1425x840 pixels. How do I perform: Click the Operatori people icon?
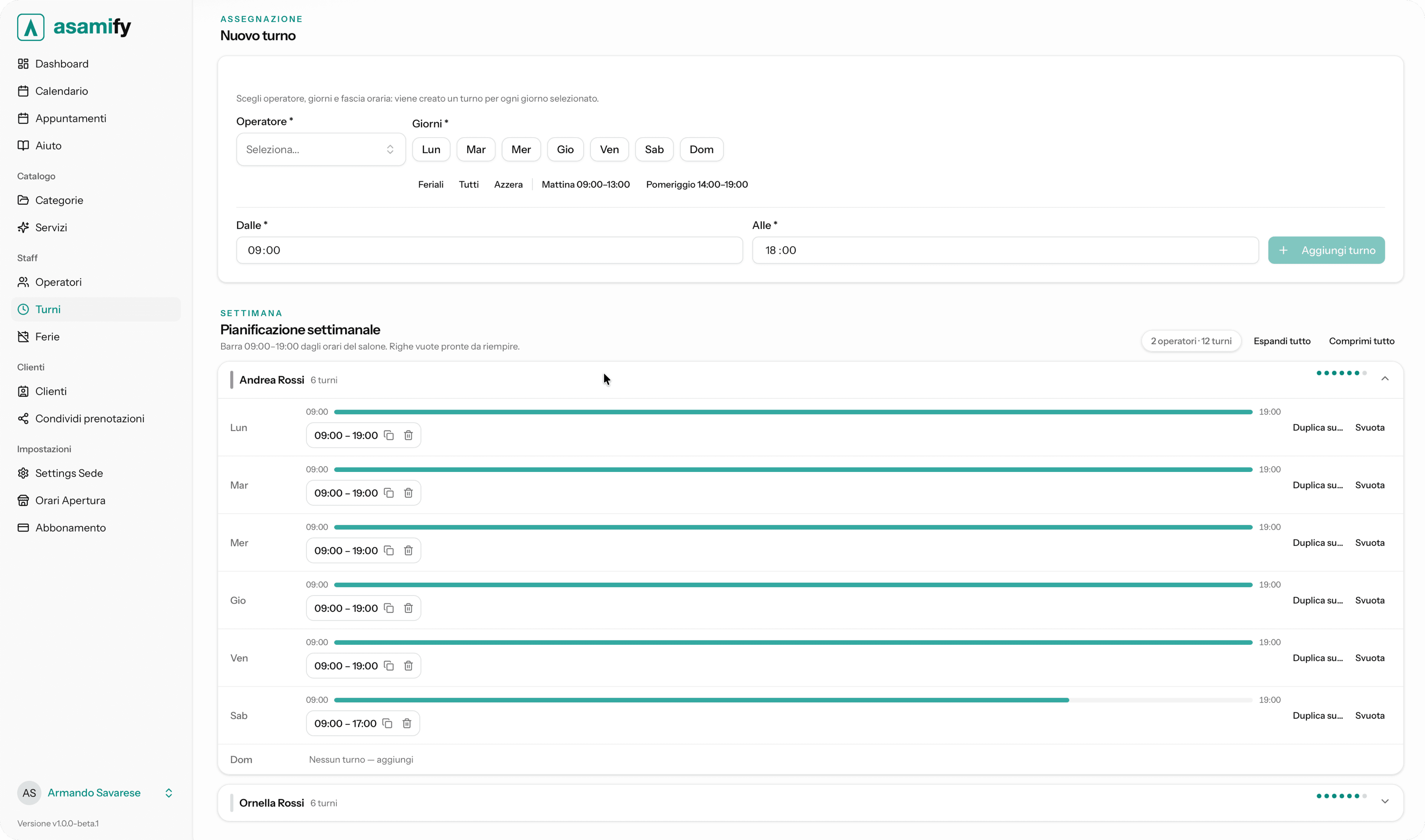coord(23,282)
